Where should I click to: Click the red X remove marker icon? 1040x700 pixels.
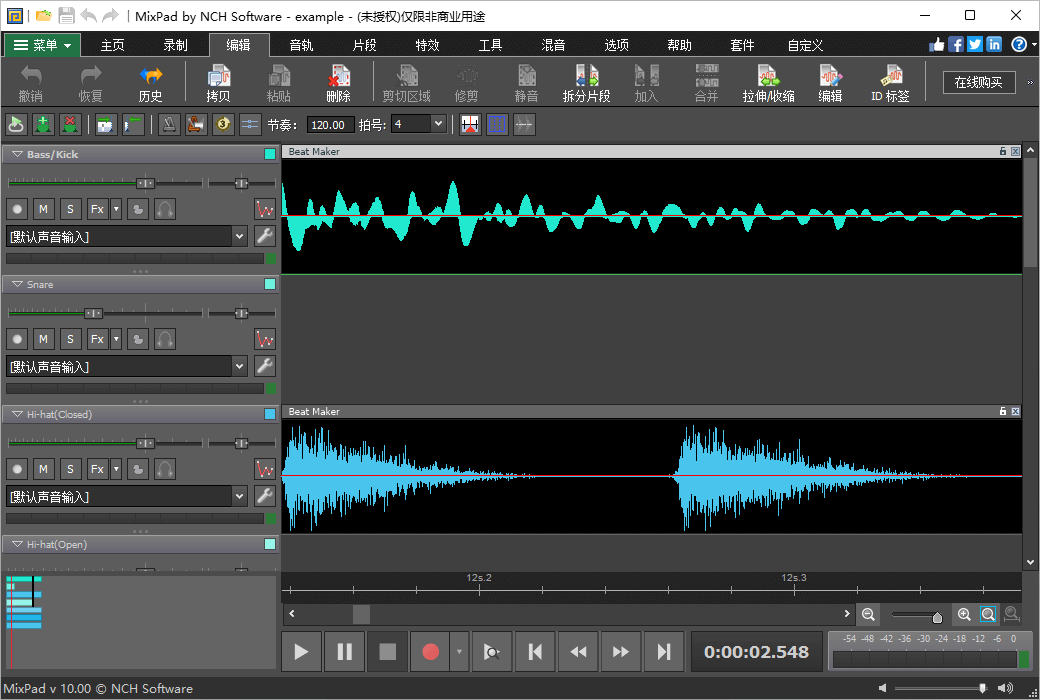(70, 124)
